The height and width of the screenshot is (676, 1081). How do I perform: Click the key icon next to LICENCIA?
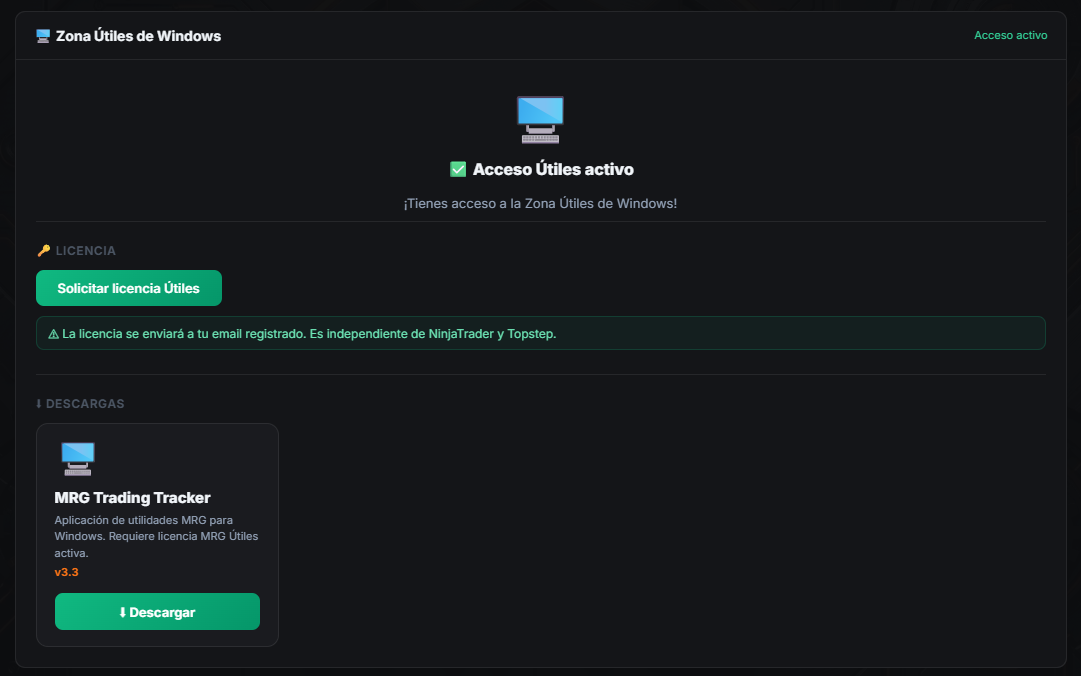44,251
